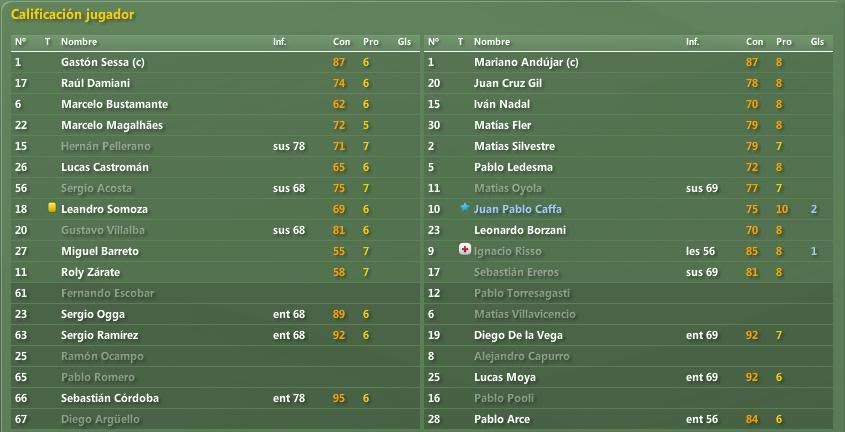
Task: Click yellow card icon beside Leandro Somoza
Action: pyautogui.click(x=52, y=208)
